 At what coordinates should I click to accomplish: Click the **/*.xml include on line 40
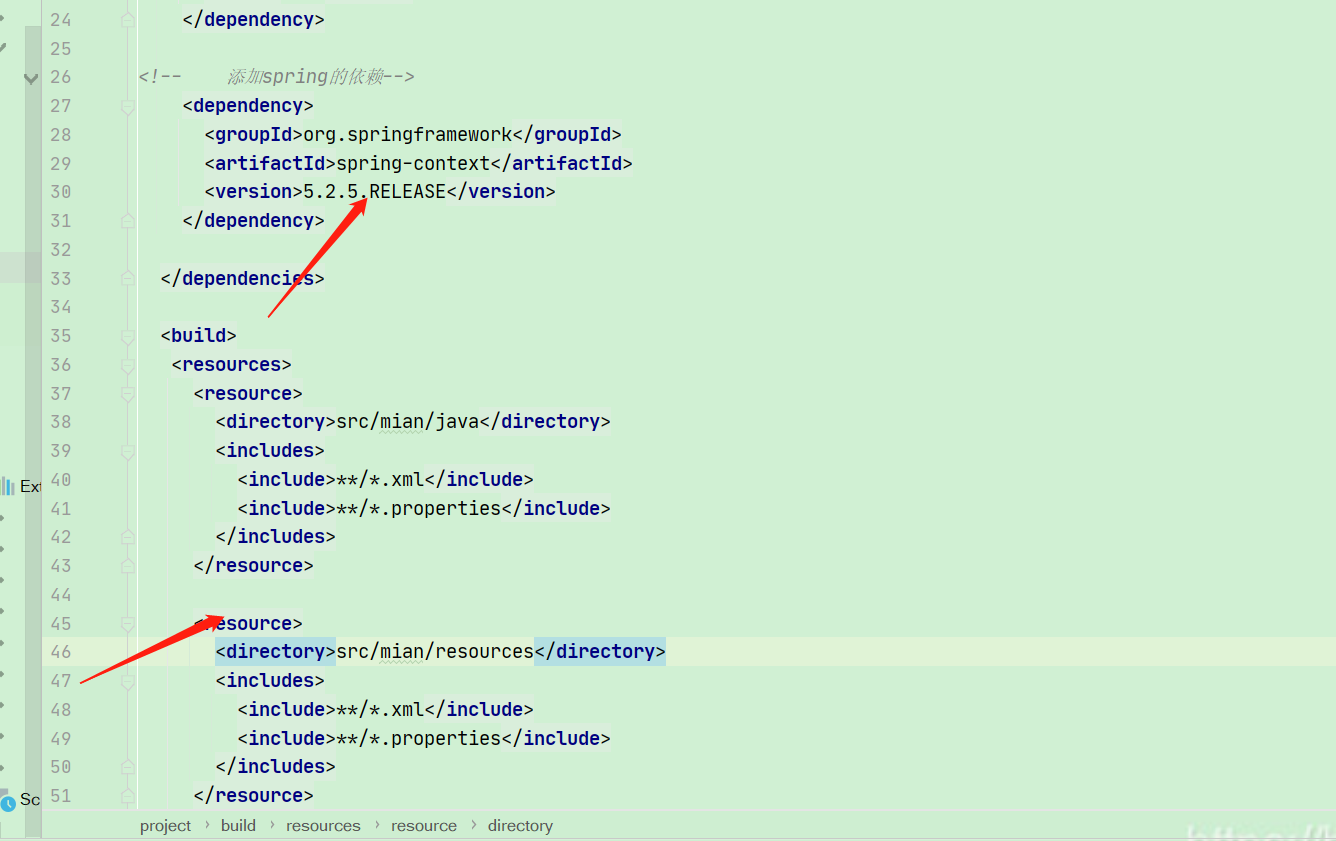click(x=380, y=480)
